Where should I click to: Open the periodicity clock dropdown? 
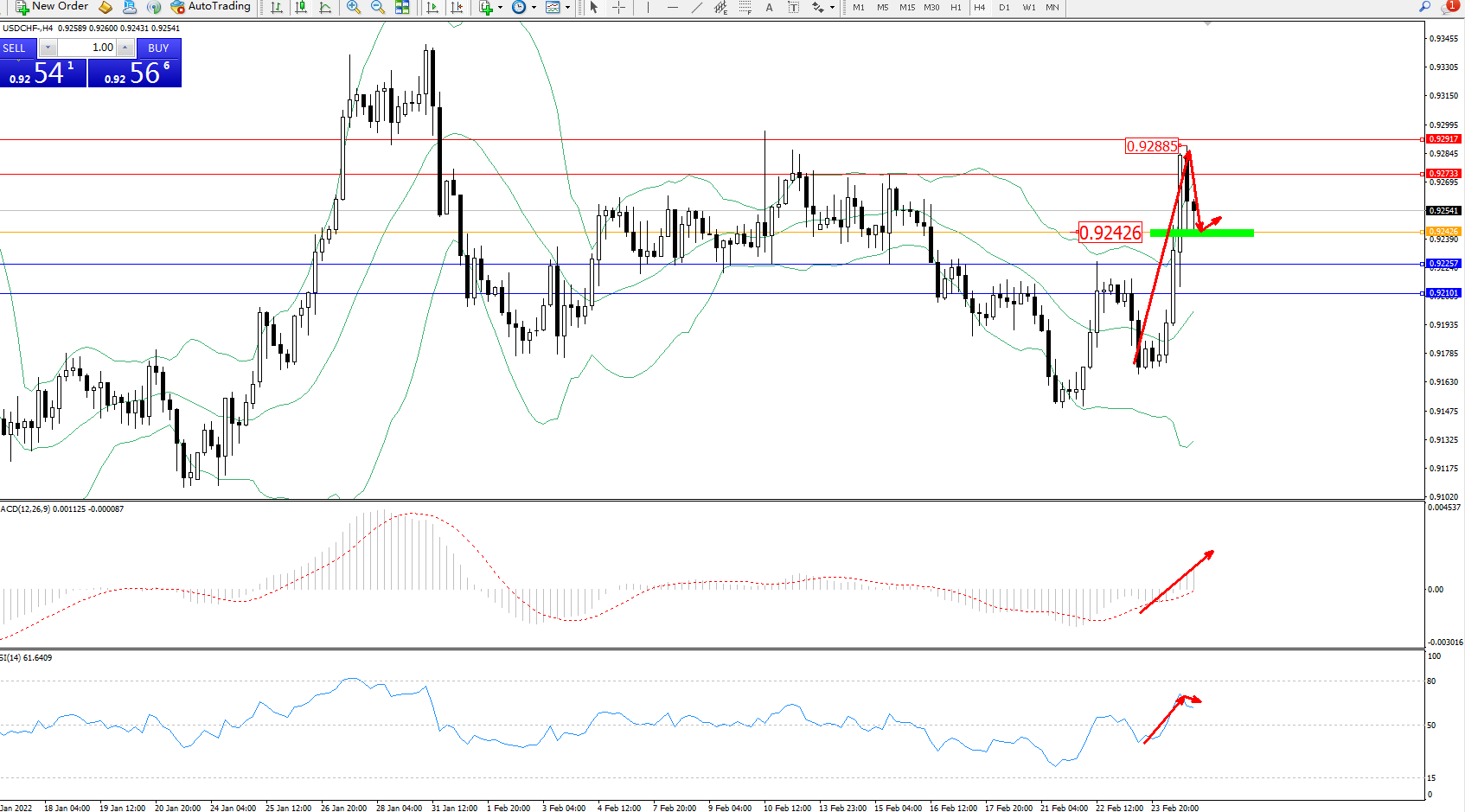534,7
